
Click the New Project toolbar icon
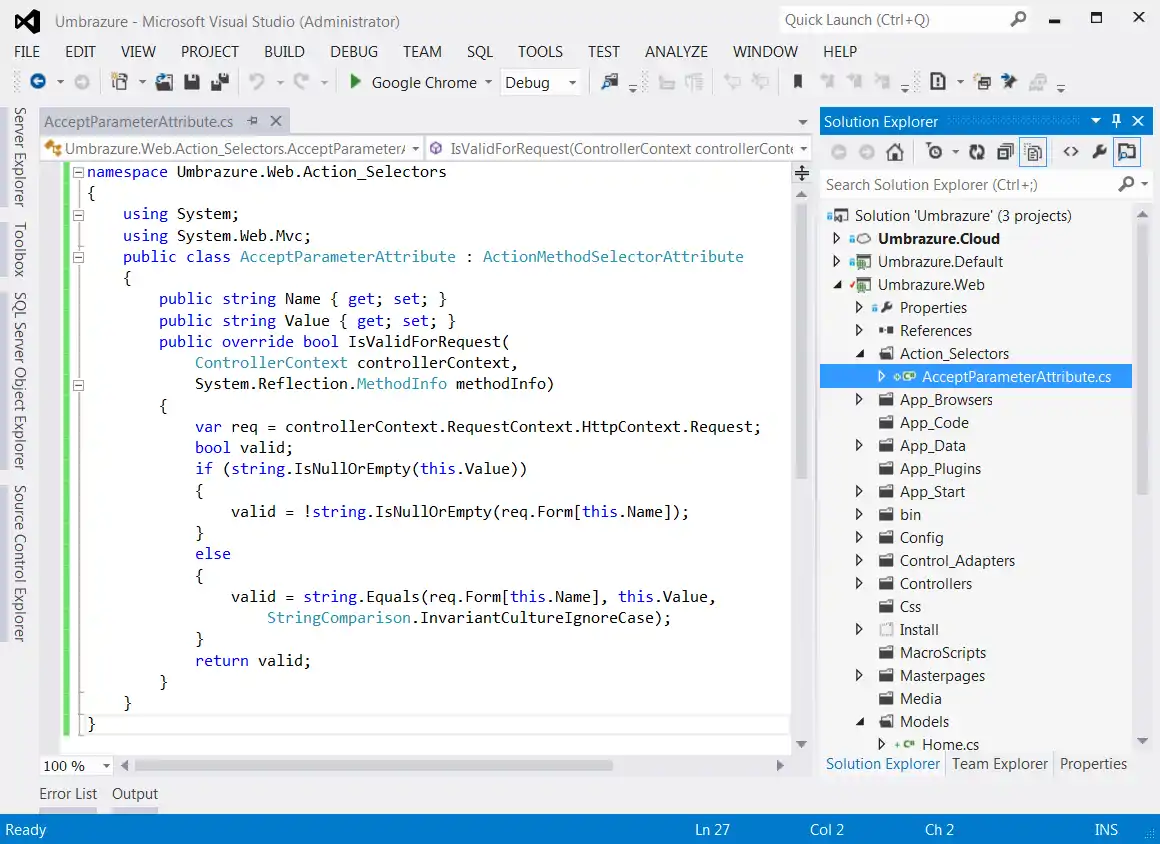tap(119, 81)
